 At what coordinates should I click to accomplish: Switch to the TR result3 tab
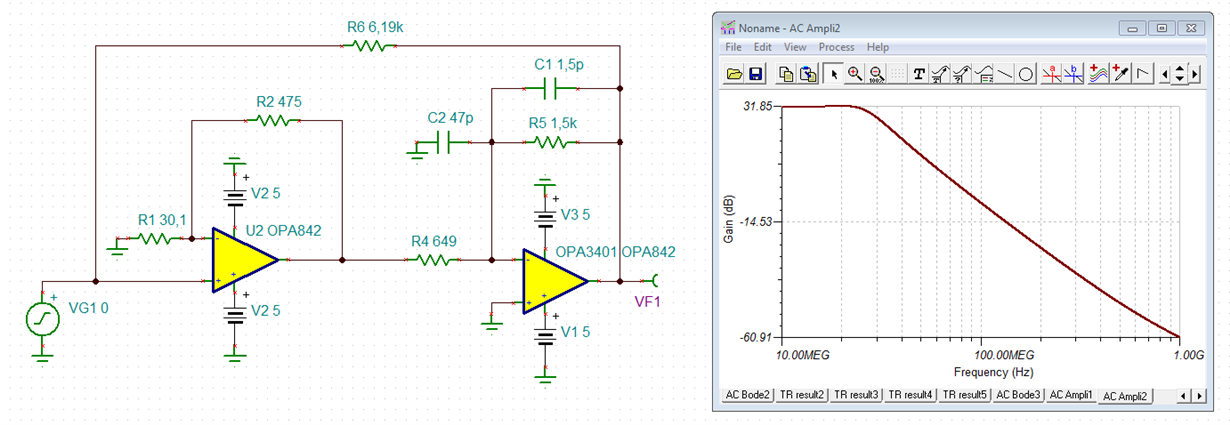click(855, 395)
